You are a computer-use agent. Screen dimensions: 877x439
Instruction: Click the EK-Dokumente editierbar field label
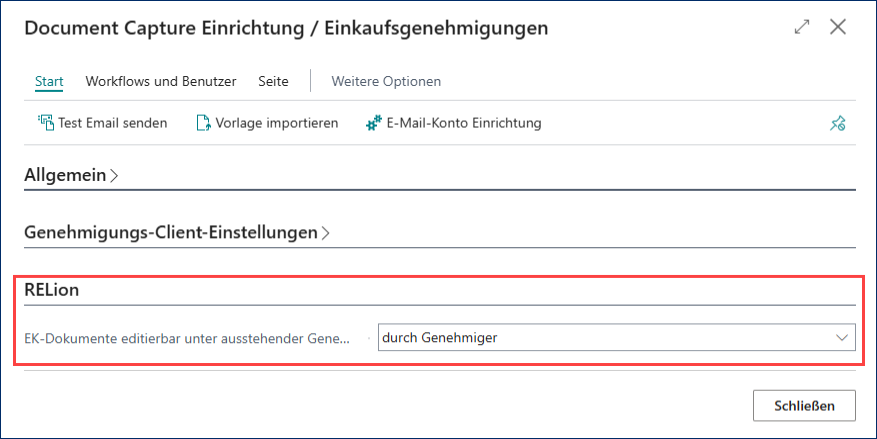(x=187, y=338)
